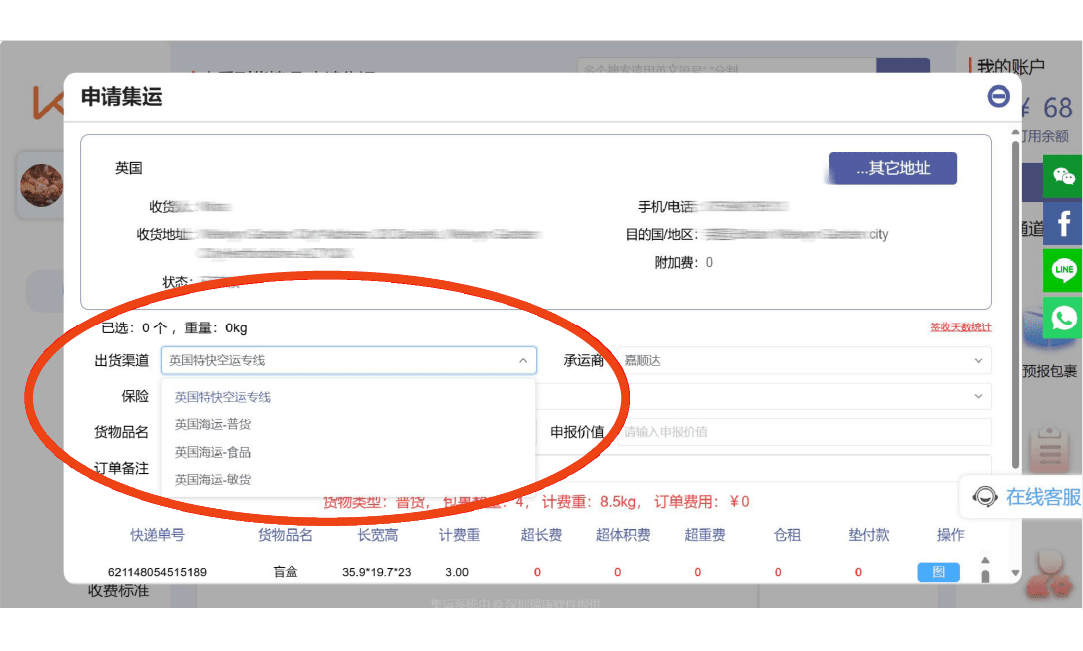
Task: Expand the 承运商 carrier dropdown
Action: point(977,361)
